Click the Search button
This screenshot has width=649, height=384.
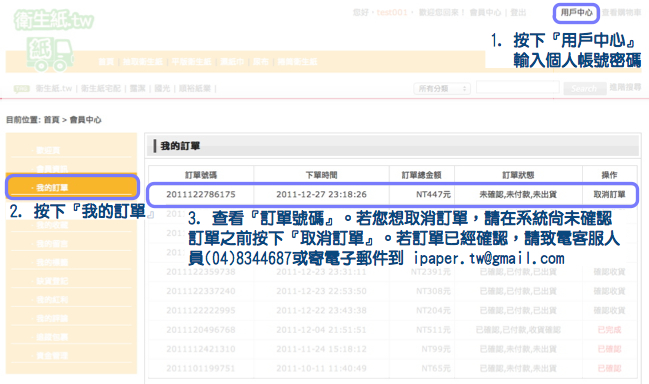coord(584,88)
